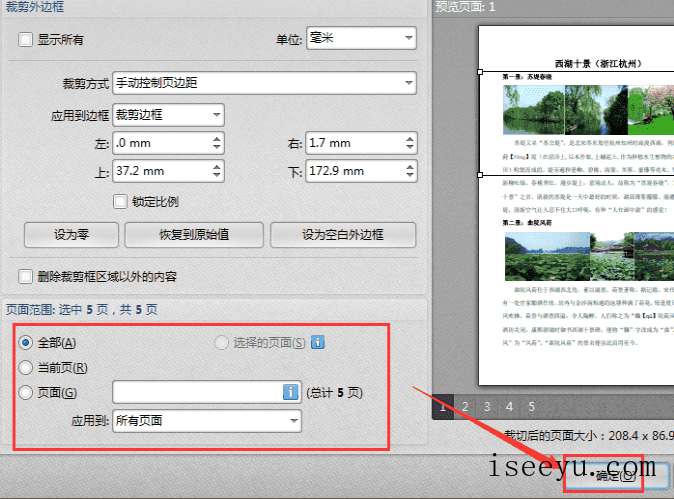Choose the 页面(G) radio option

click(26, 392)
